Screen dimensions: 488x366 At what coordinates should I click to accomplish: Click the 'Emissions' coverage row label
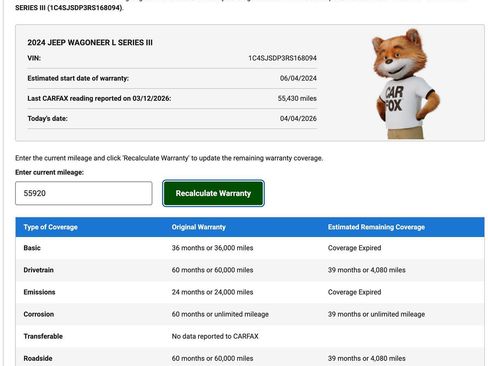click(39, 292)
